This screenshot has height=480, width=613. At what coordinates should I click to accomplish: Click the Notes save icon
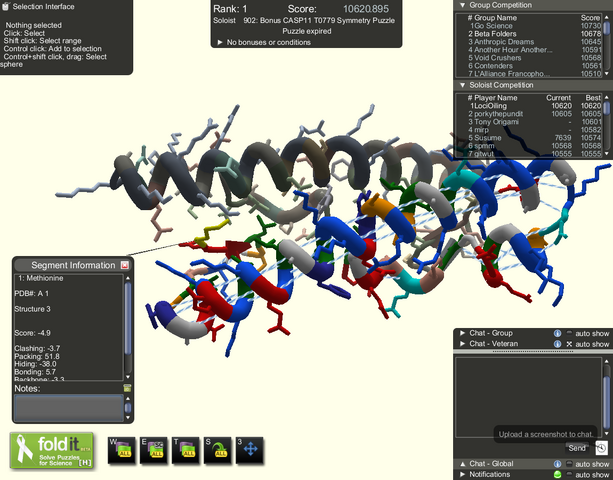127,388
